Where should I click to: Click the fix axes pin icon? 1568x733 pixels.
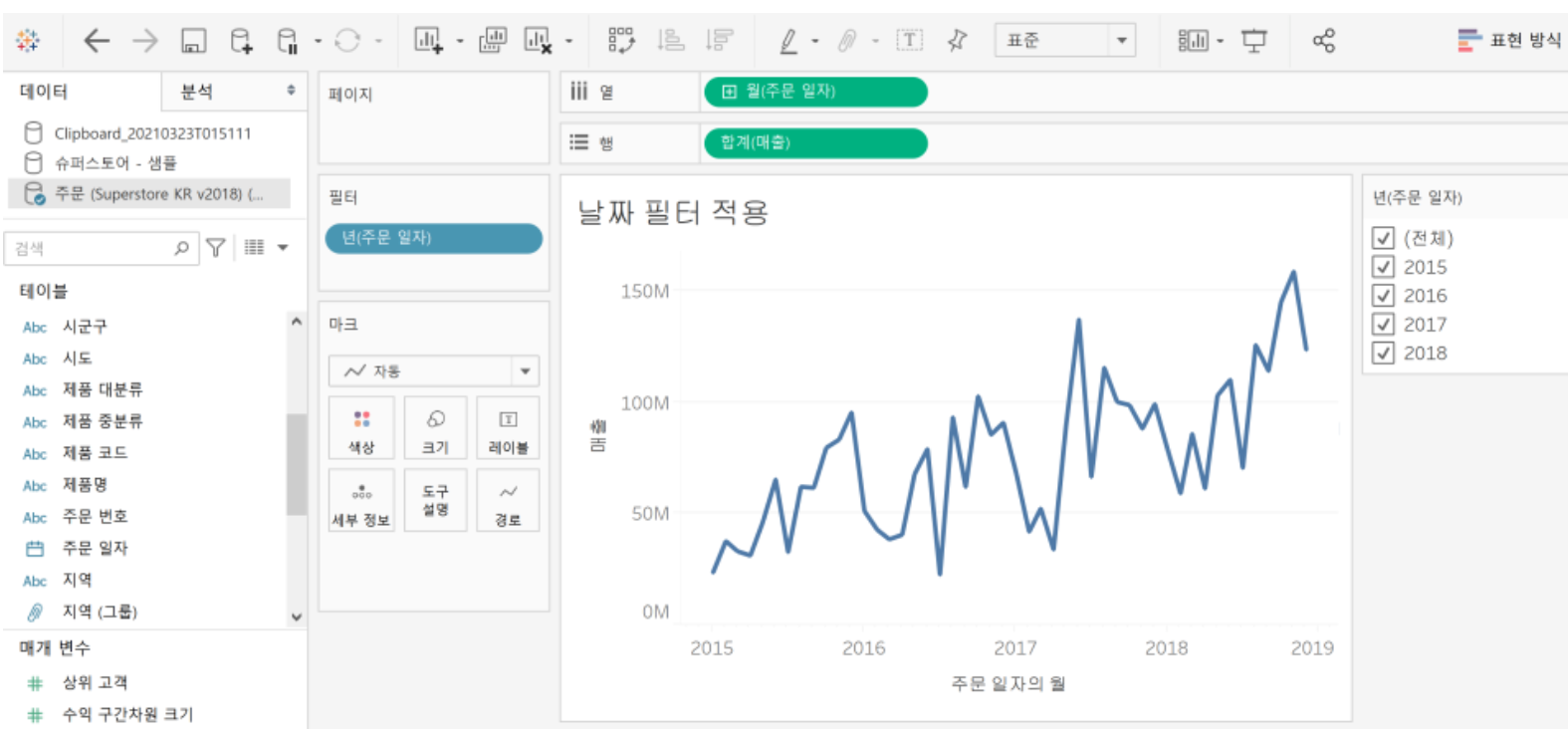(958, 41)
